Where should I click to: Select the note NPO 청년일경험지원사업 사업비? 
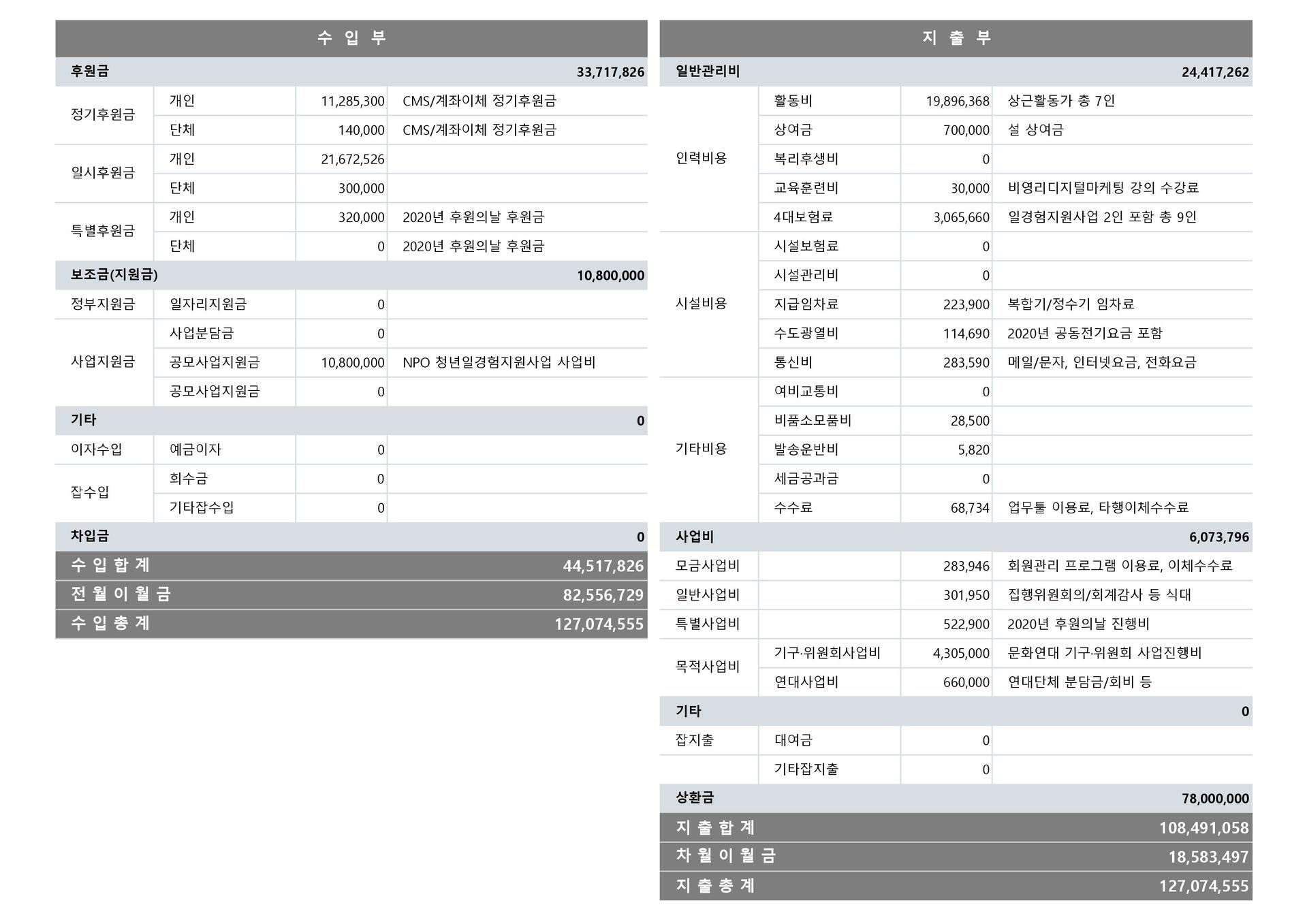[x=499, y=363]
